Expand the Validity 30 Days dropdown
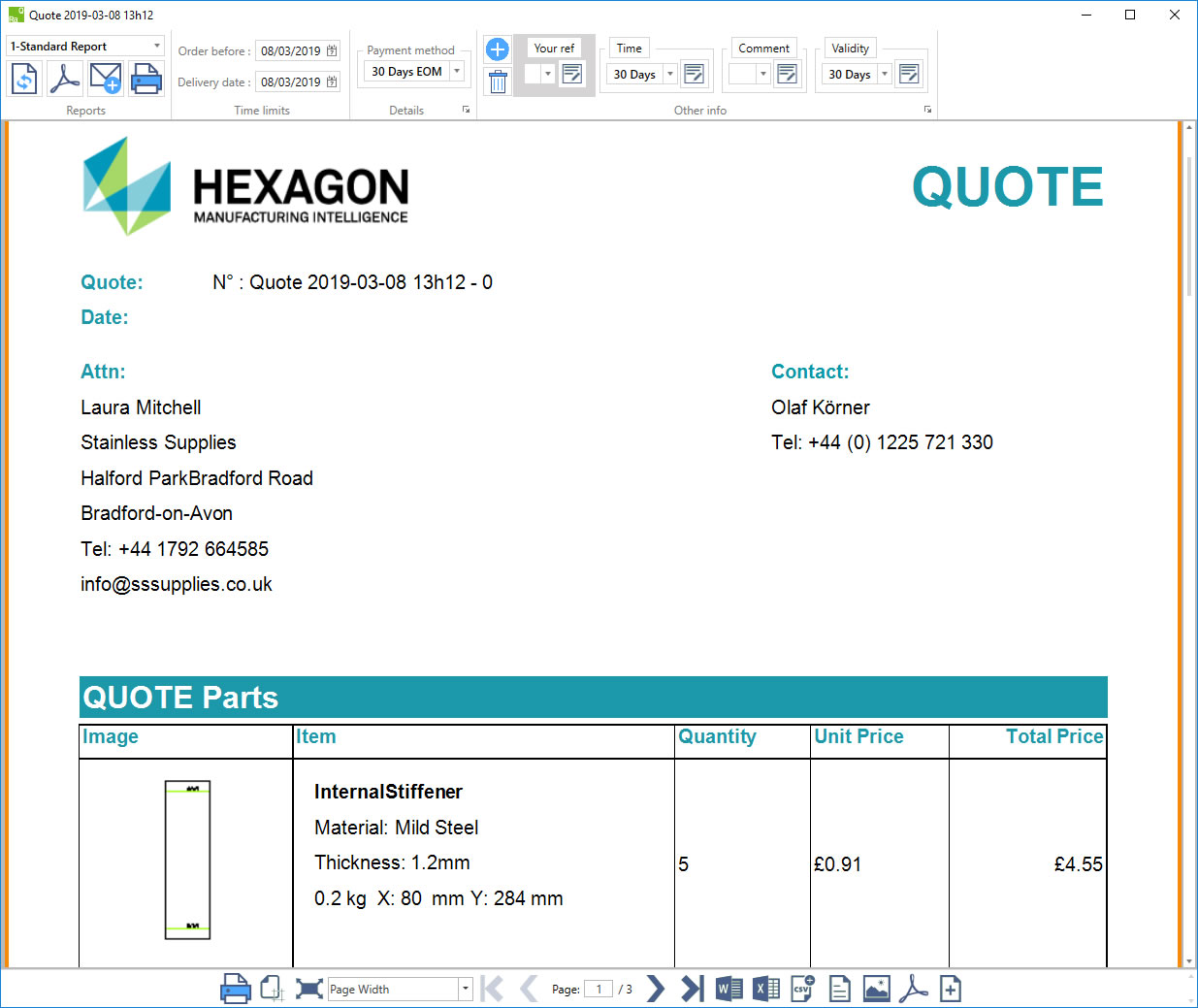The width and height of the screenshot is (1198, 1008). (x=885, y=75)
